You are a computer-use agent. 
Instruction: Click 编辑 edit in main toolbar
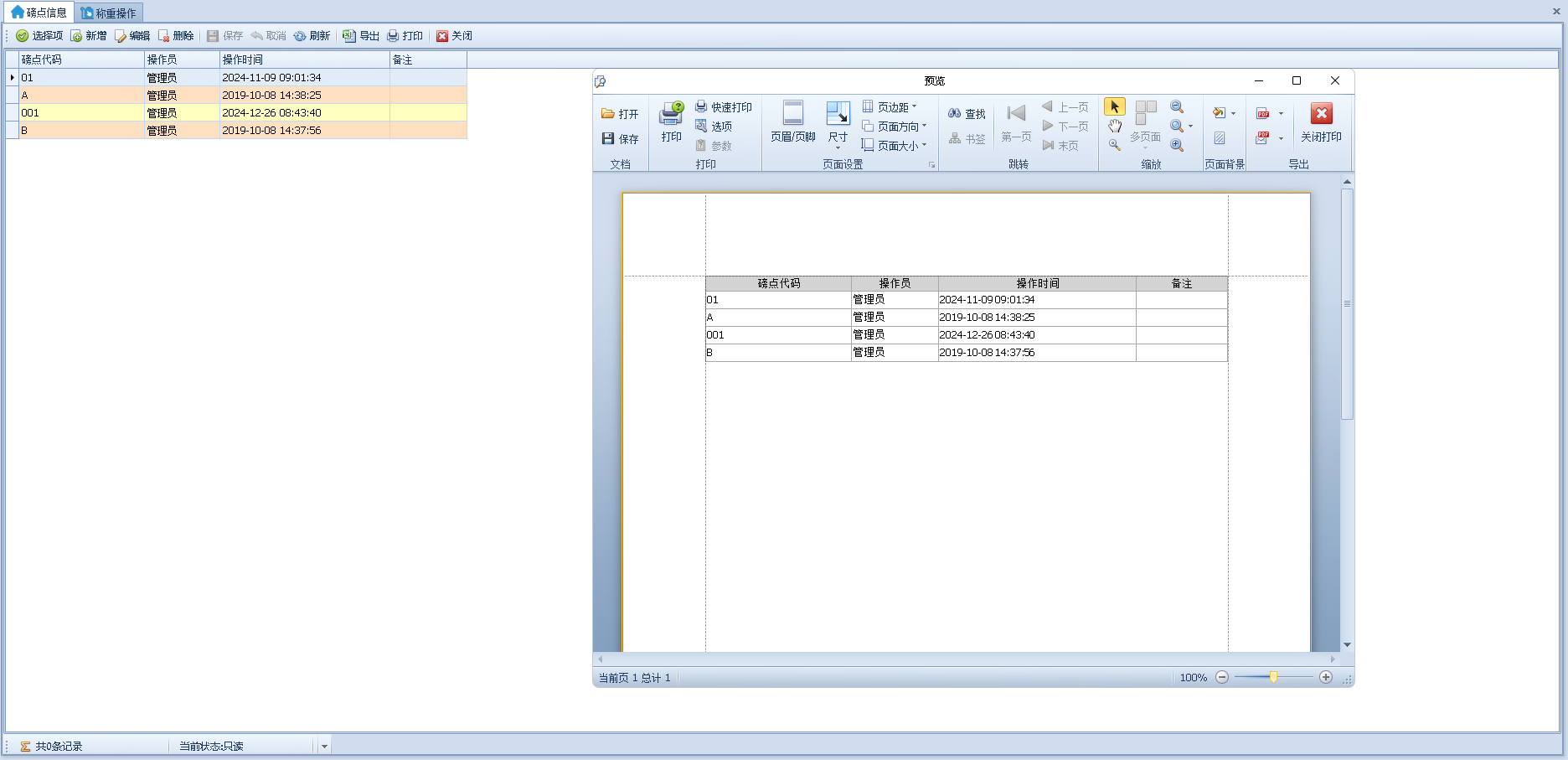(x=132, y=36)
